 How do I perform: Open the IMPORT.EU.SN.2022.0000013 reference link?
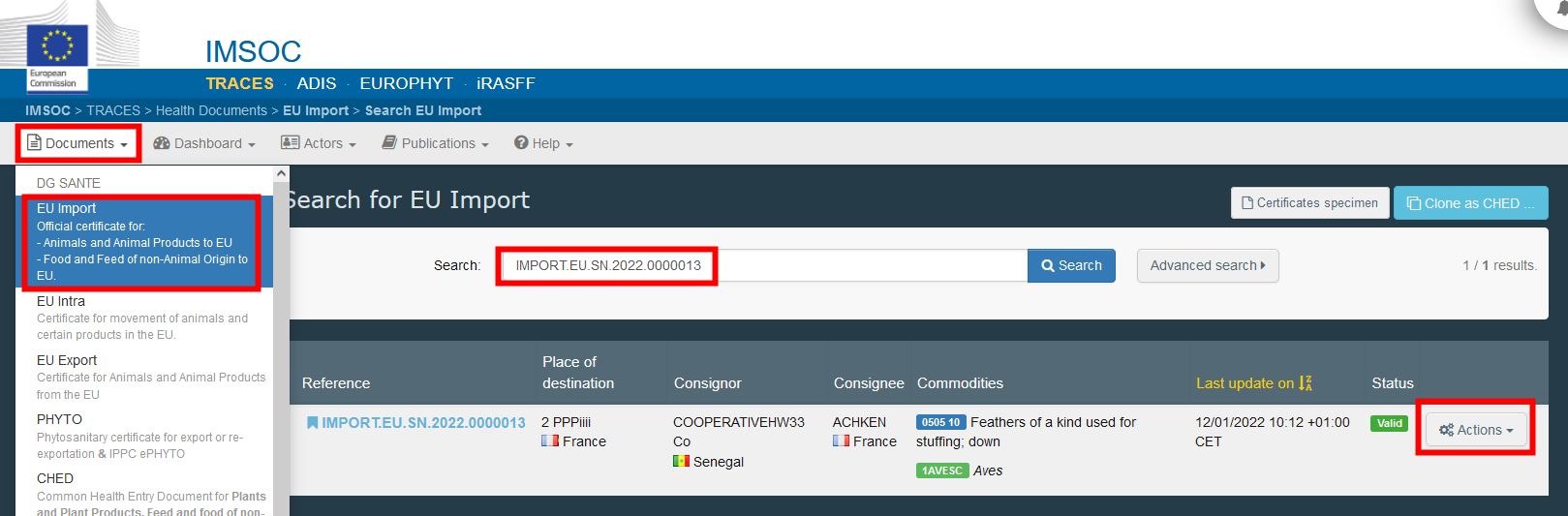[x=423, y=423]
